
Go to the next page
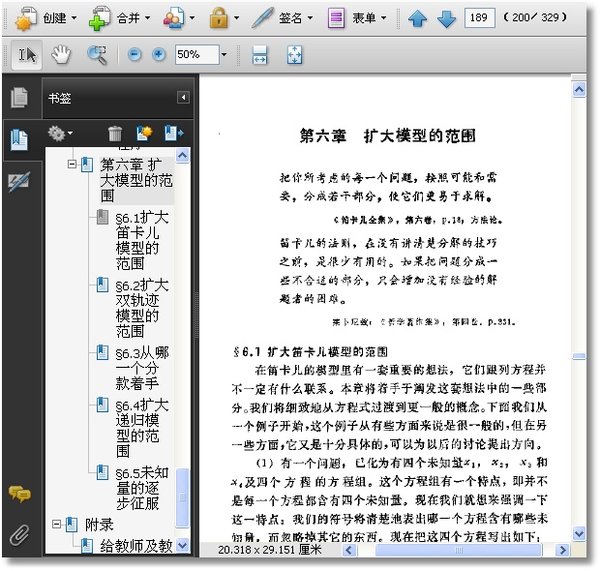point(446,18)
